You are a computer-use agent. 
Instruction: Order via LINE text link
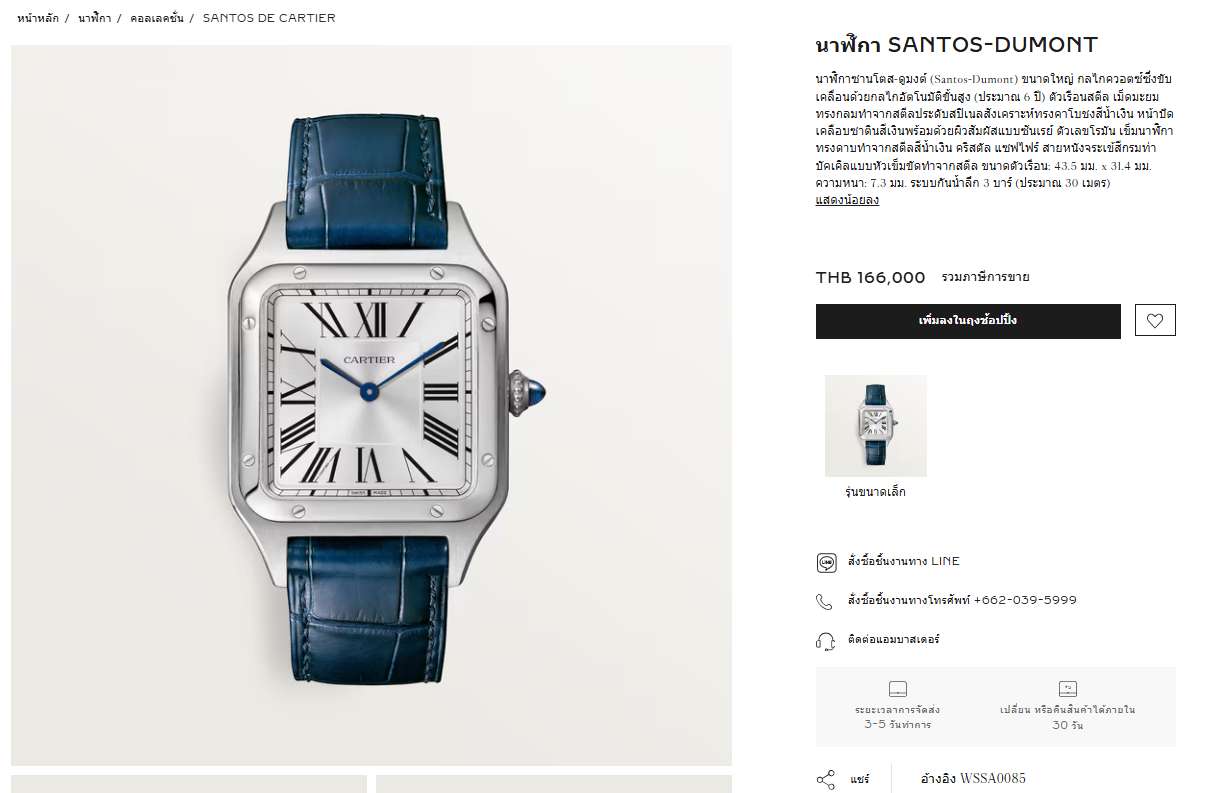[903, 561]
